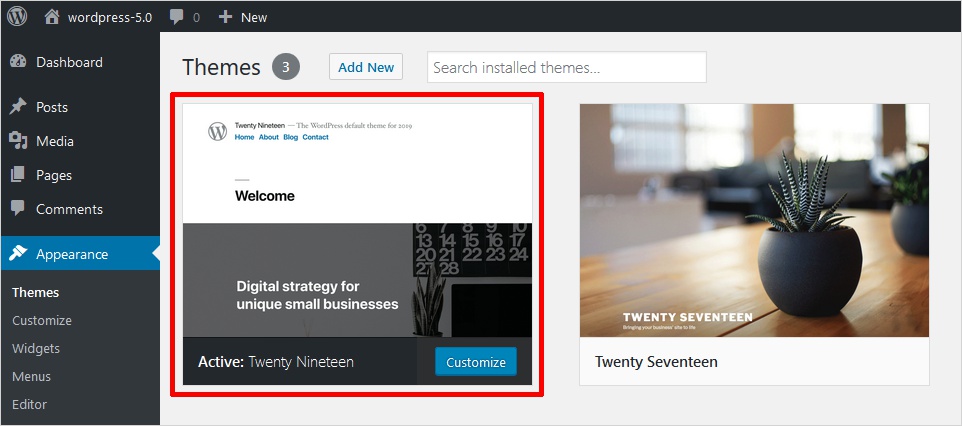Image resolution: width=962 pixels, height=426 pixels.
Task: Click the home icon beside wordpress-5.0
Action: [53, 17]
